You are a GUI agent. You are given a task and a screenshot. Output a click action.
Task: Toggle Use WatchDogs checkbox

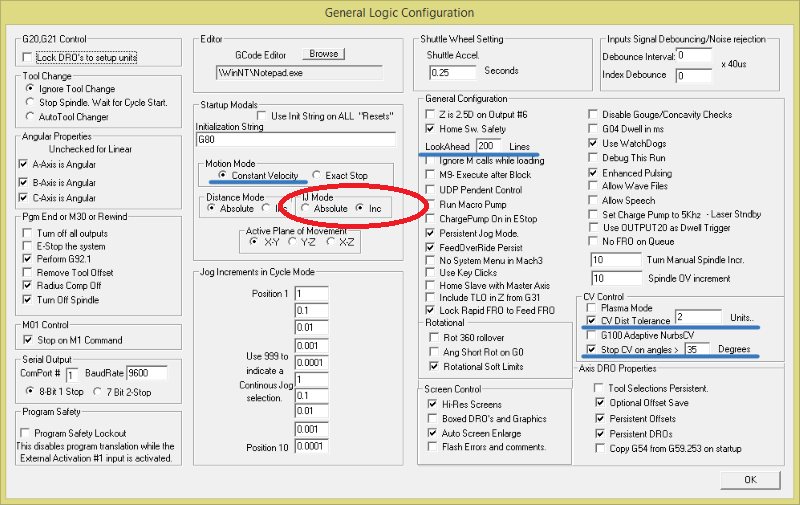[593, 143]
